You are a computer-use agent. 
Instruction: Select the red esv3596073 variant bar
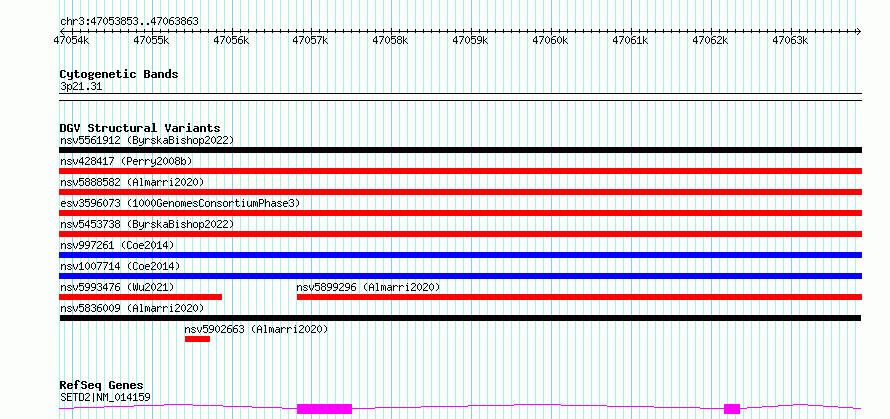tap(460, 213)
